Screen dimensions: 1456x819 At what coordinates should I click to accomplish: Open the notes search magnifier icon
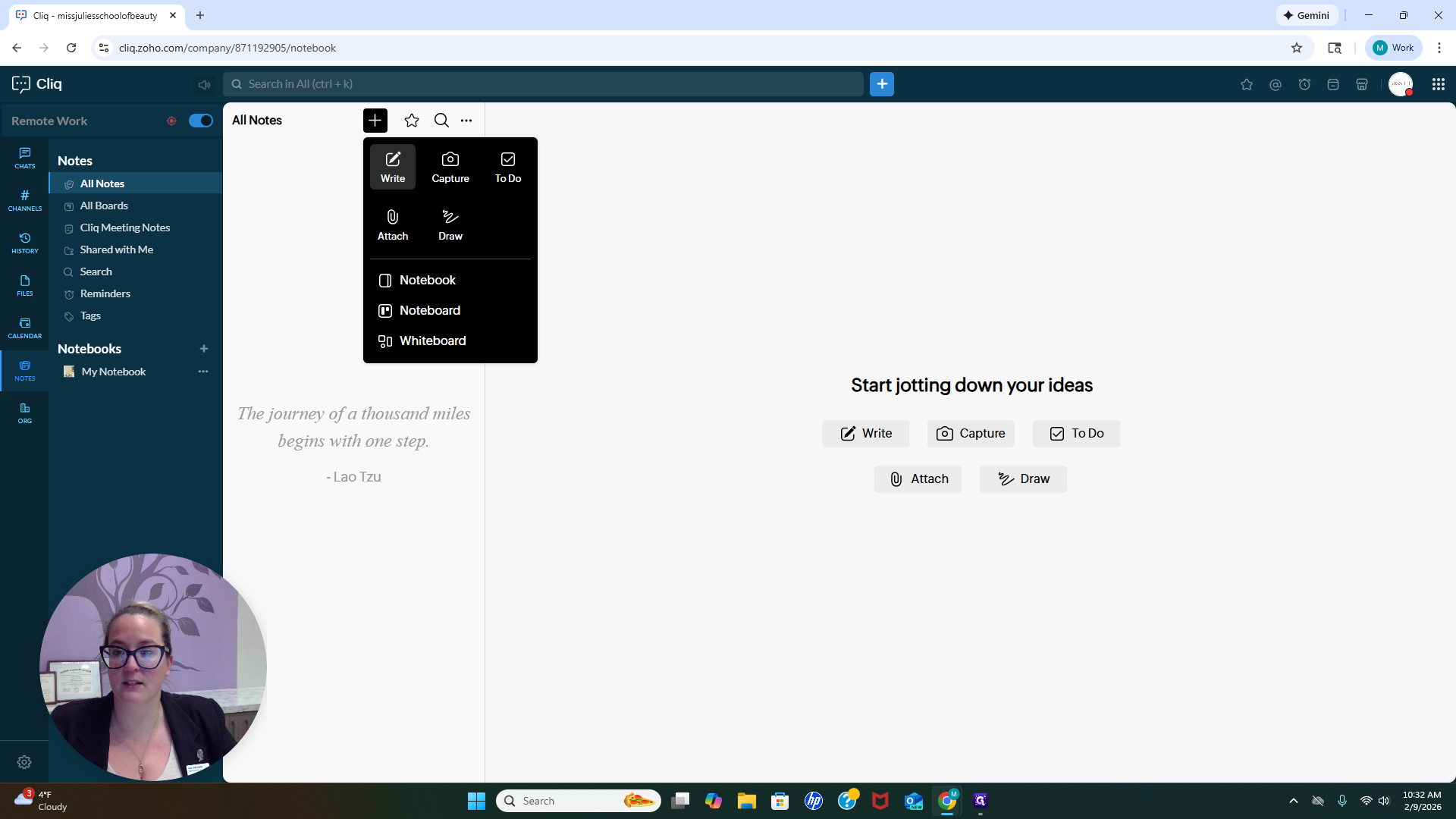coord(441,121)
